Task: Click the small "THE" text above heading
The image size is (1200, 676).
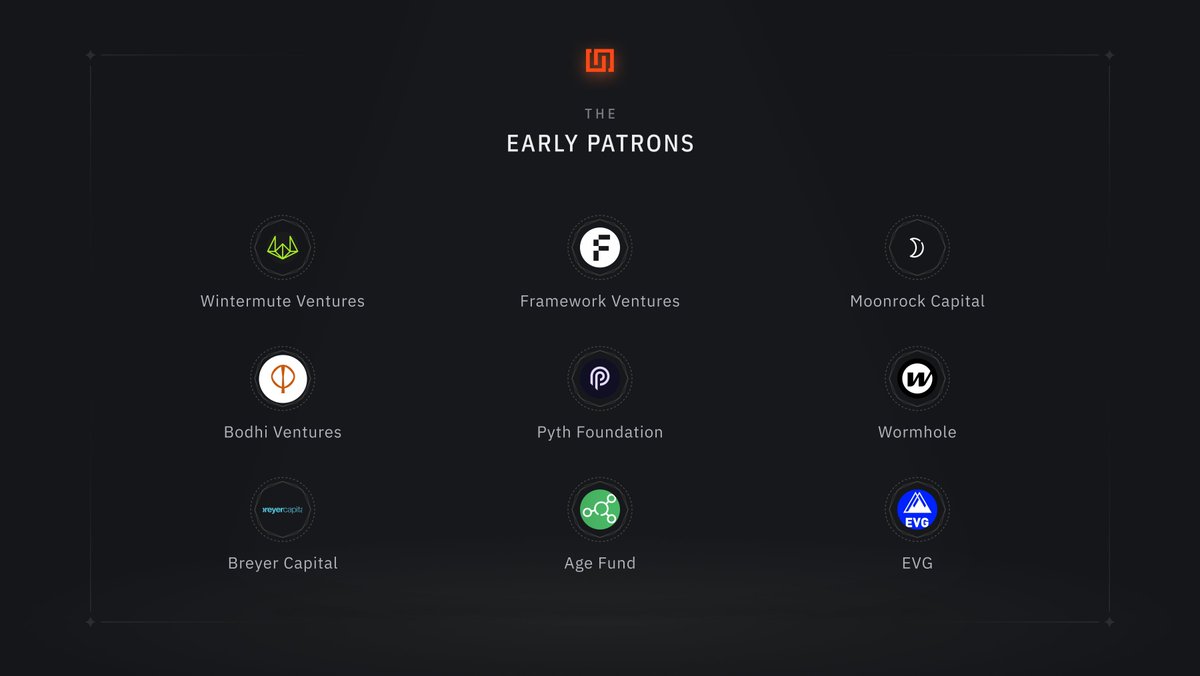Action: click(601, 114)
